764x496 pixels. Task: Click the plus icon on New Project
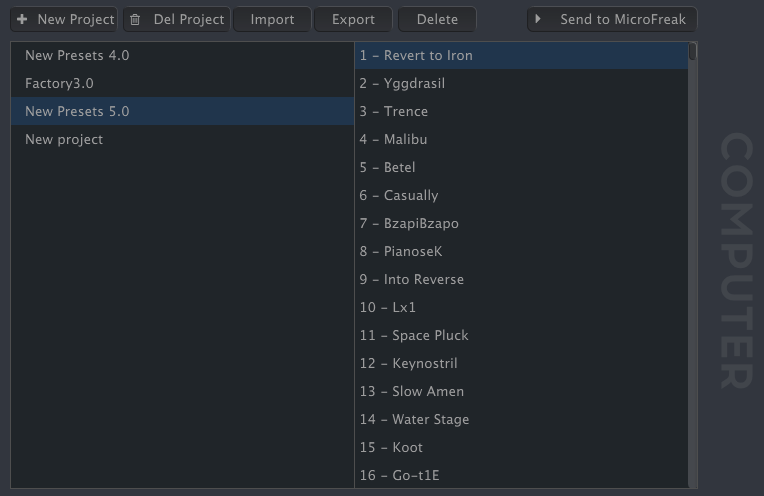[22, 19]
